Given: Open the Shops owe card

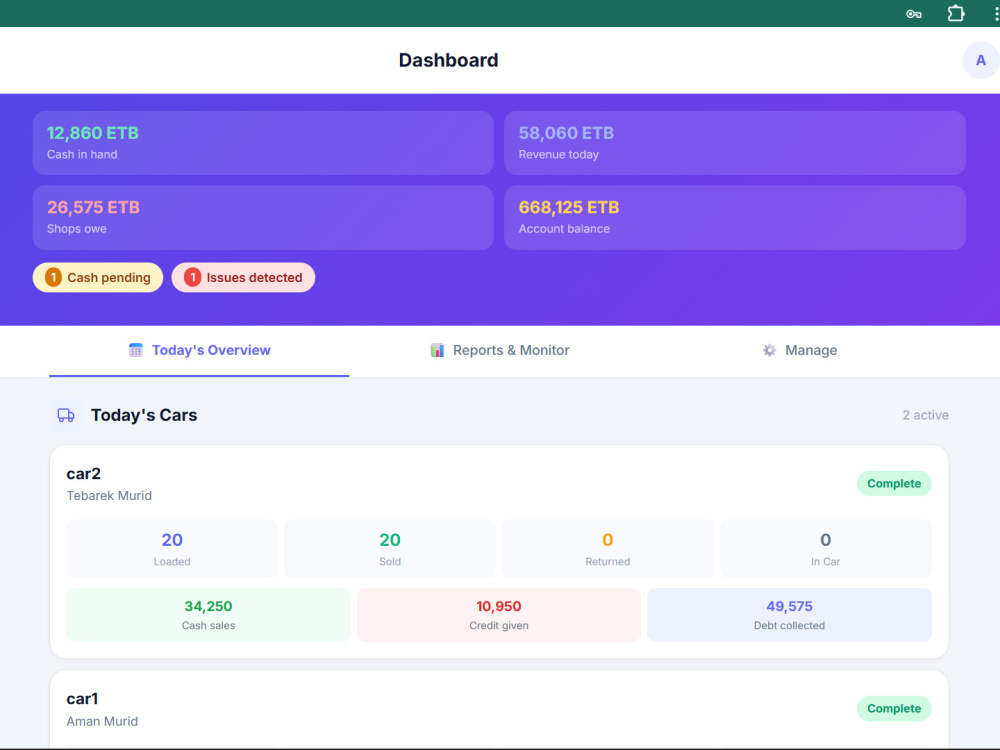Looking at the screenshot, I should click(x=263, y=217).
